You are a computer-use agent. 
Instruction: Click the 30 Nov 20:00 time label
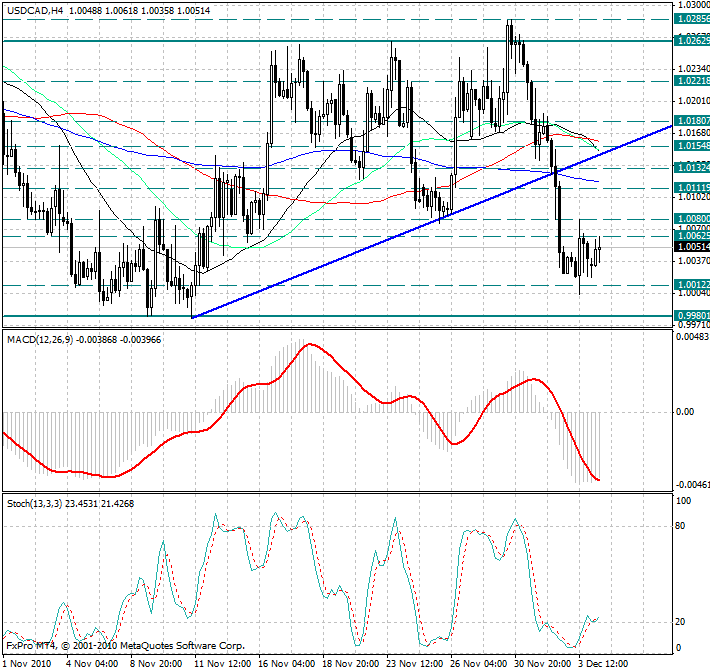click(544, 662)
